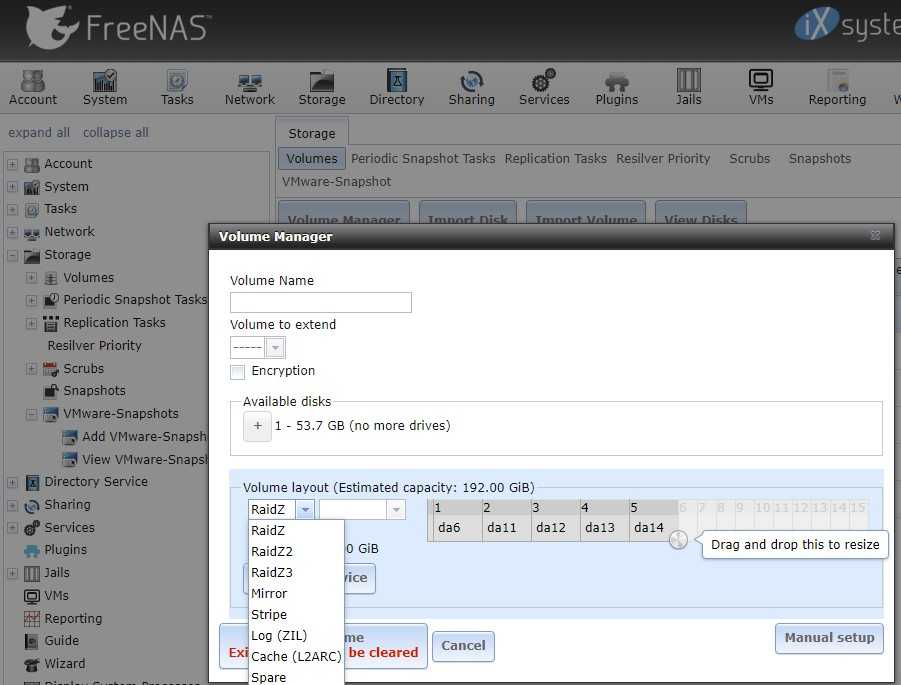Expand the Directory Service tree node
901x685 pixels.
[x=12, y=483]
